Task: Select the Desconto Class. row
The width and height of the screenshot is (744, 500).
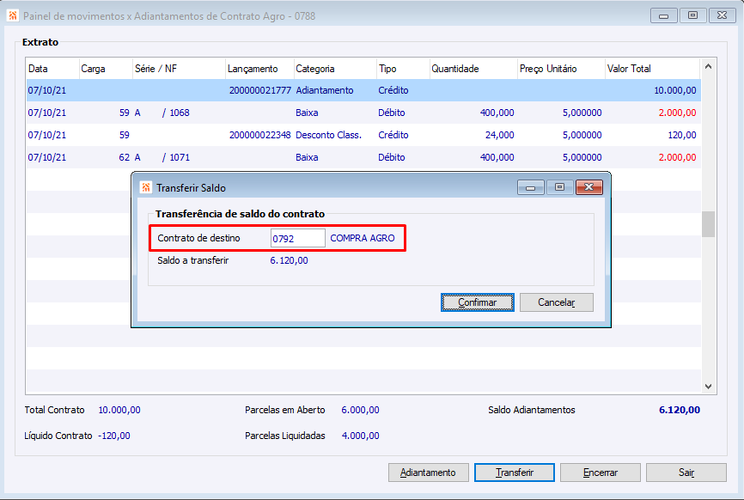Action: [363, 135]
